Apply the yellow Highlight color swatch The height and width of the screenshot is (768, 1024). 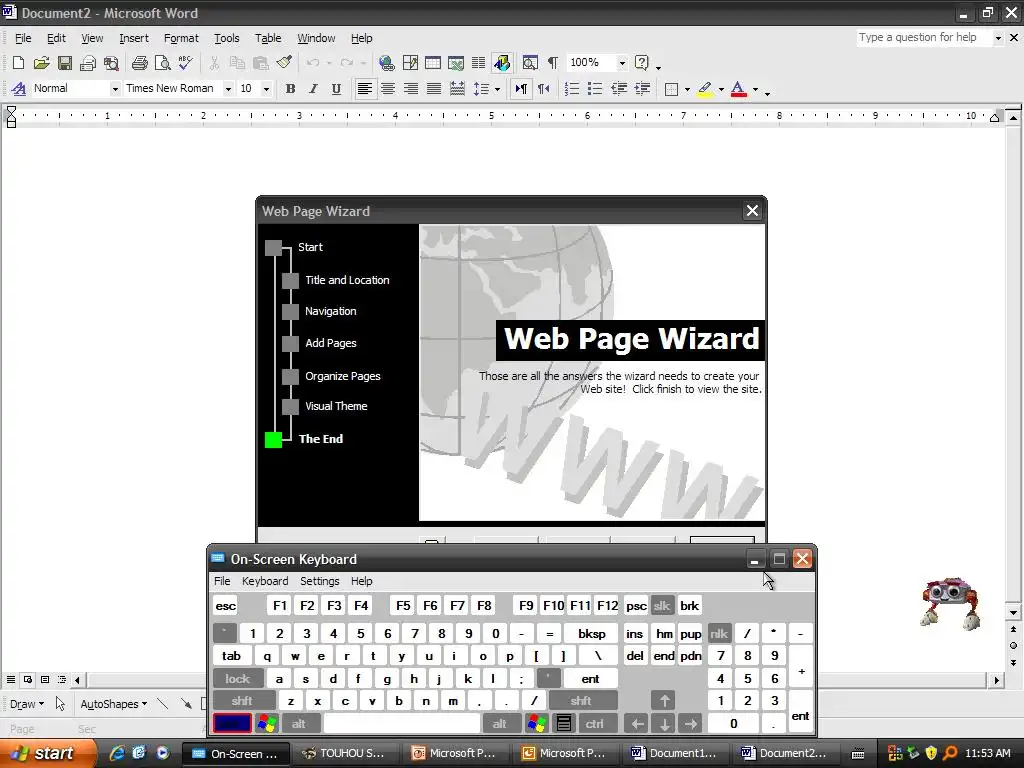pos(705,89)
